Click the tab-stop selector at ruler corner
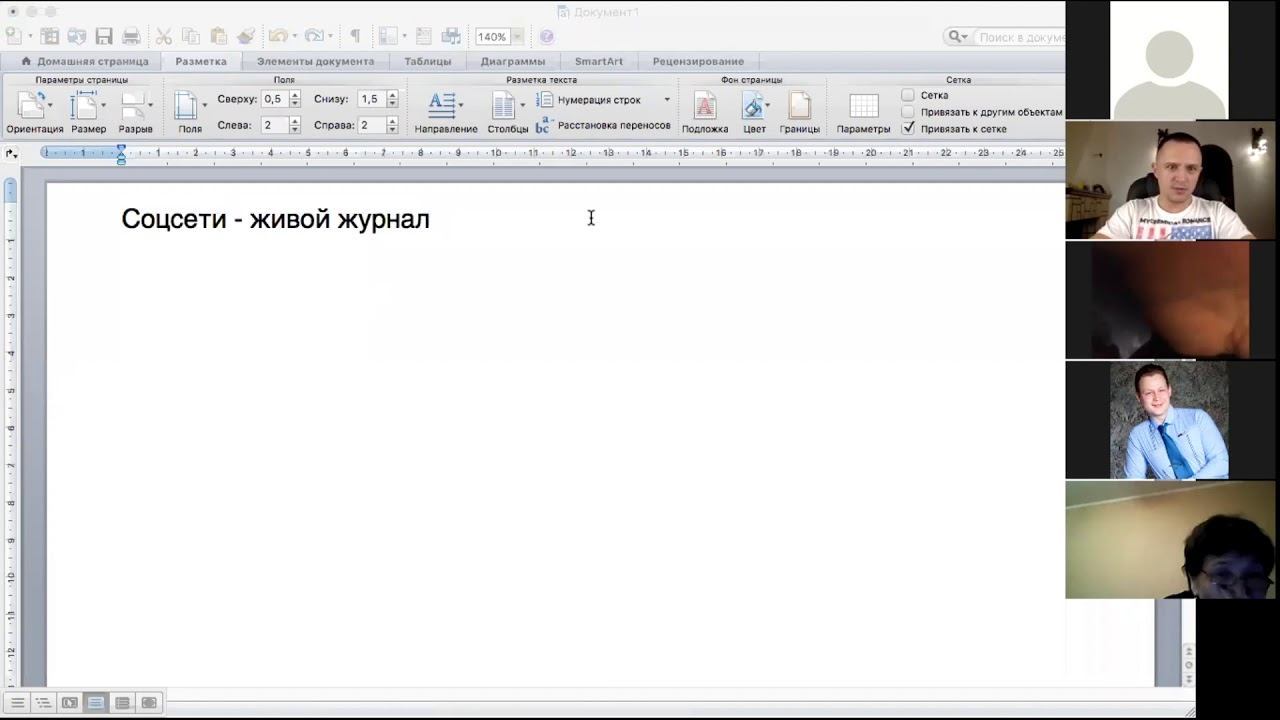Viewport: 1280px width, 720px height. (11, 153)
